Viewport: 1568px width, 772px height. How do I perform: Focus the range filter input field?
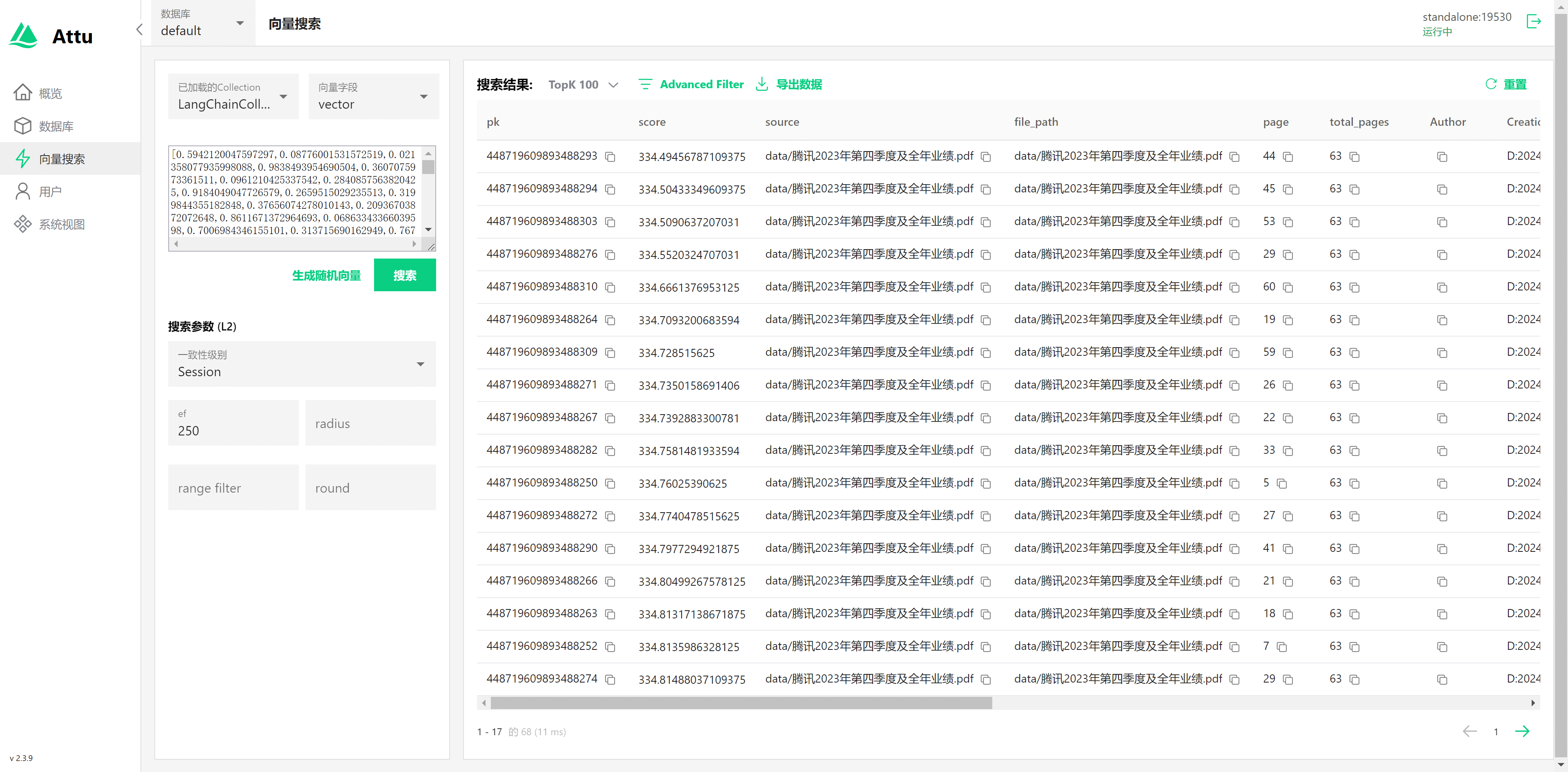pyautogui.click(x=233, y=488)
